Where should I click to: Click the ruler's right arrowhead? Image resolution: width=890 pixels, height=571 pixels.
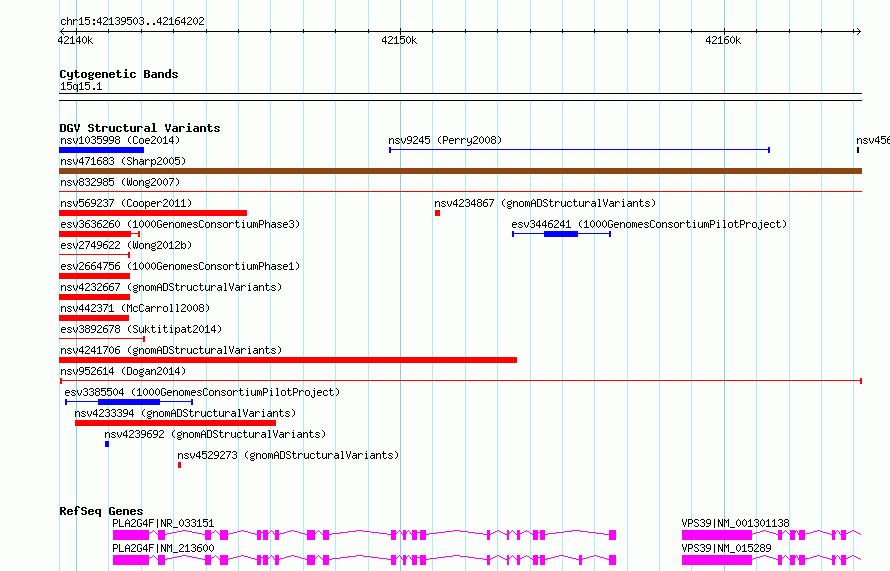tap(858, 32)
